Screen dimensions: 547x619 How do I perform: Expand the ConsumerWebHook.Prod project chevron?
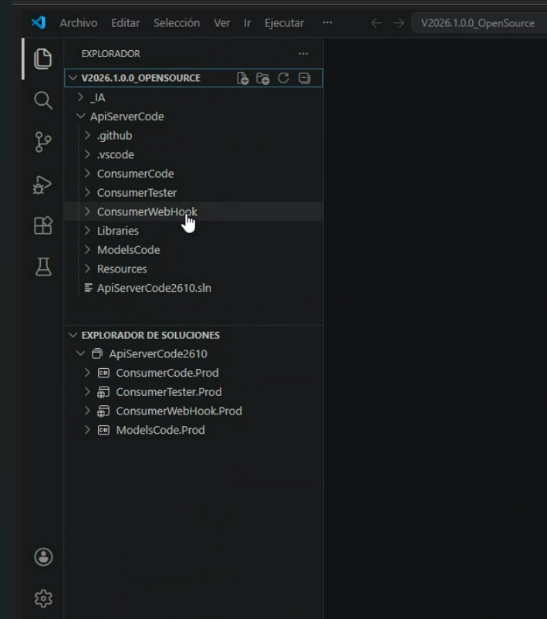[88, 411]
